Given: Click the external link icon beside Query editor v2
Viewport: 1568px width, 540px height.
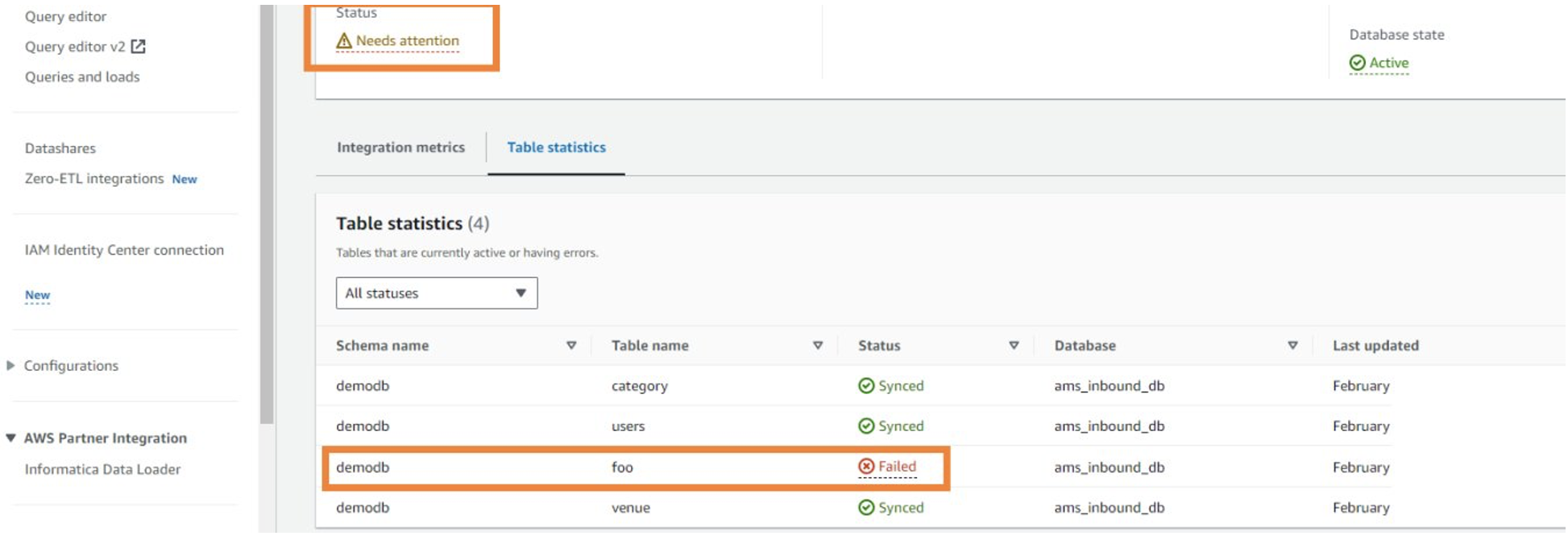Looking at the screenshot, I should [x=139, y=47].
